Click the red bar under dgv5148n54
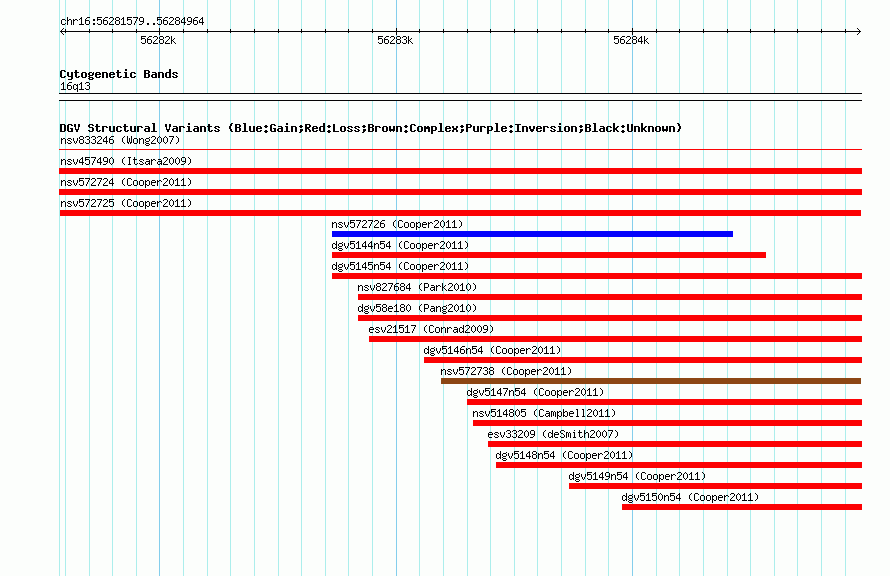 pyautogui.click(x=679, y=465)
